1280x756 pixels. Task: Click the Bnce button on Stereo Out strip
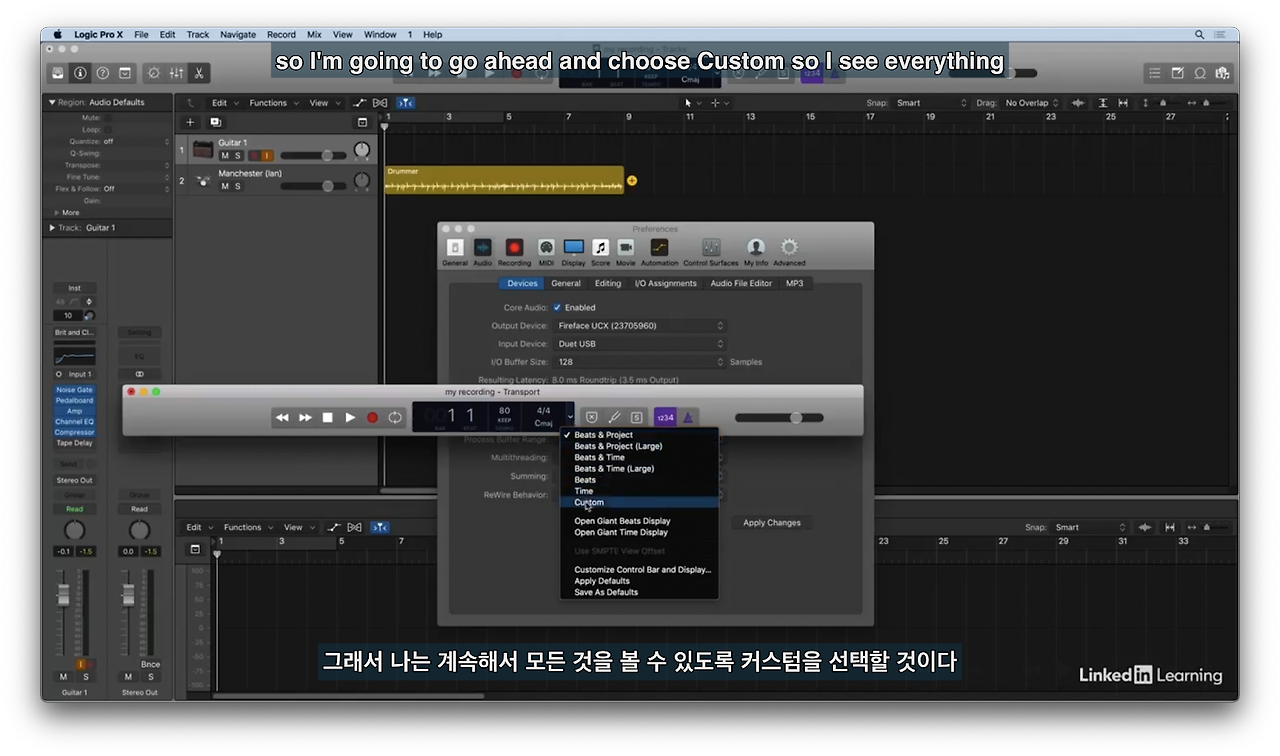tap(150, 665)
